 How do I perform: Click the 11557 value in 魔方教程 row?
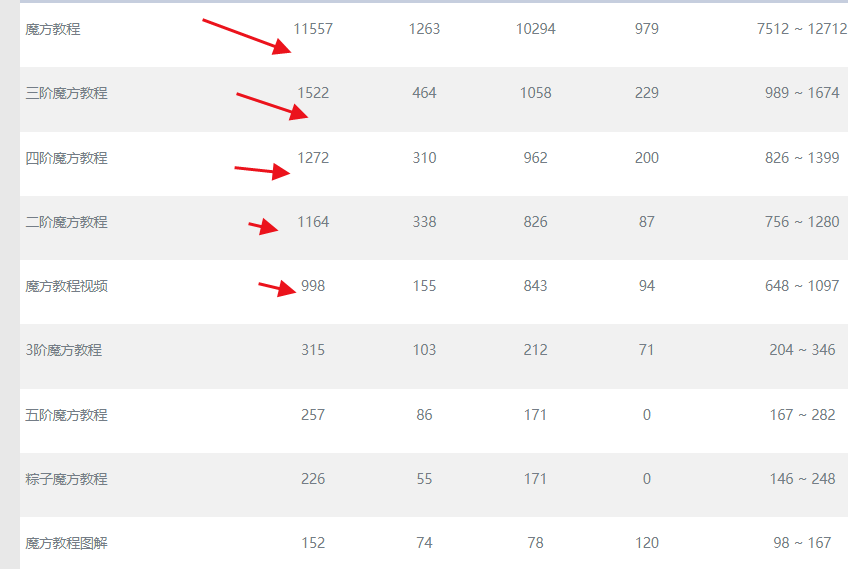point(313,29)
